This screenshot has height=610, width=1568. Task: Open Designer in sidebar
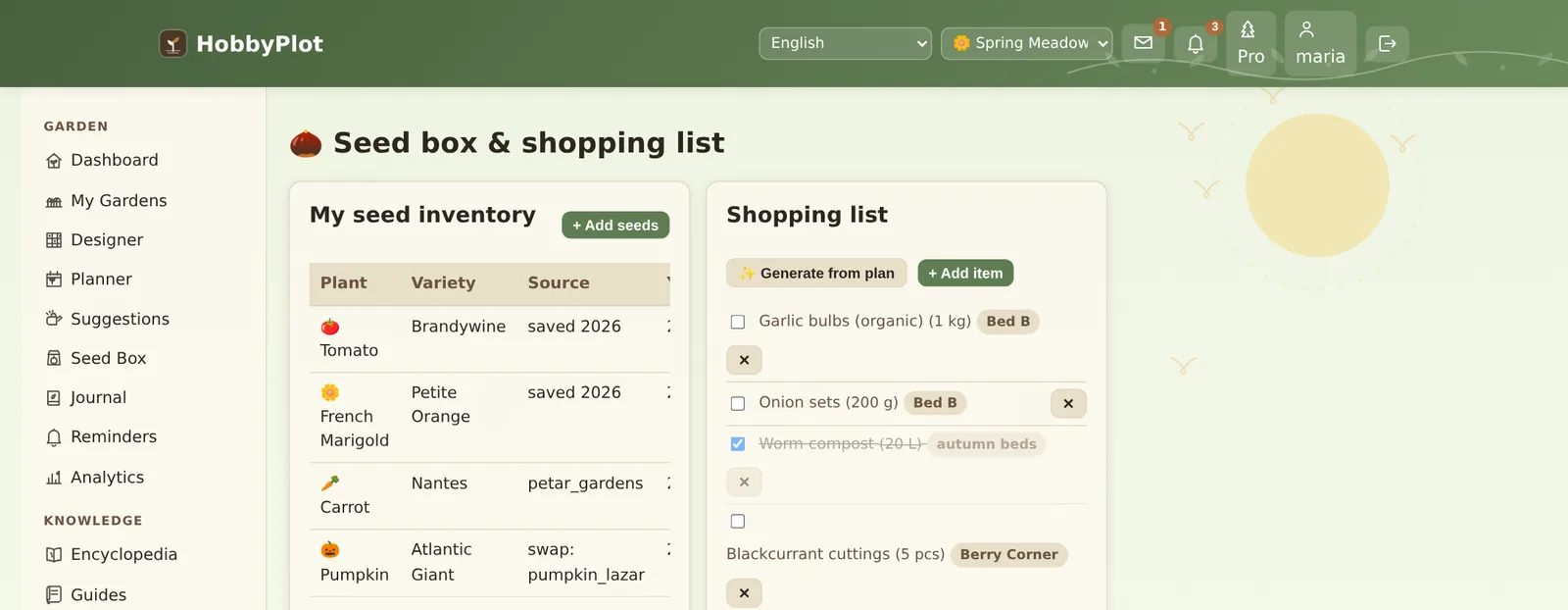(x=94, y=239)
